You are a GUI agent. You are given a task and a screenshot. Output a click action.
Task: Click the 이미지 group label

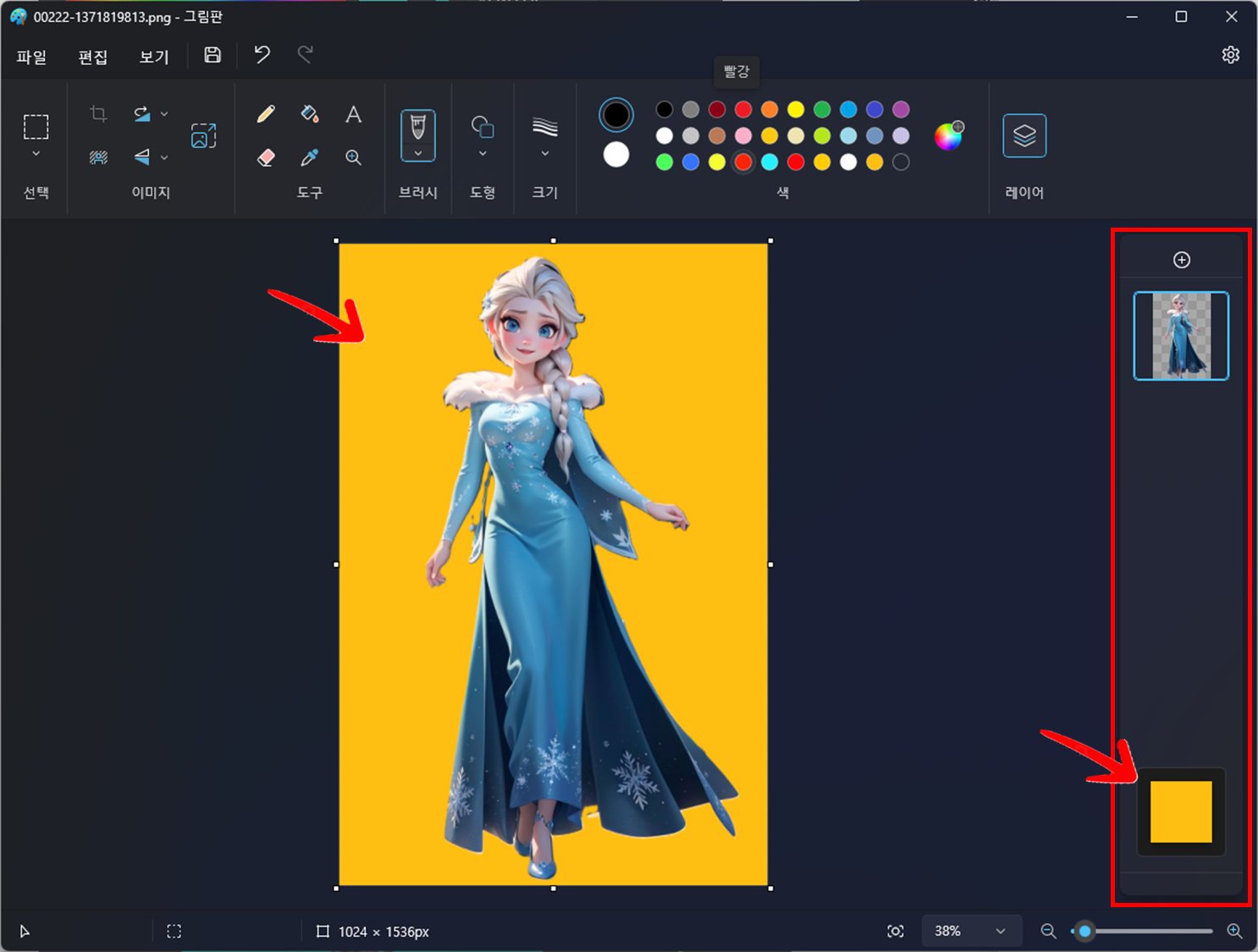click(x=151, y=192)
